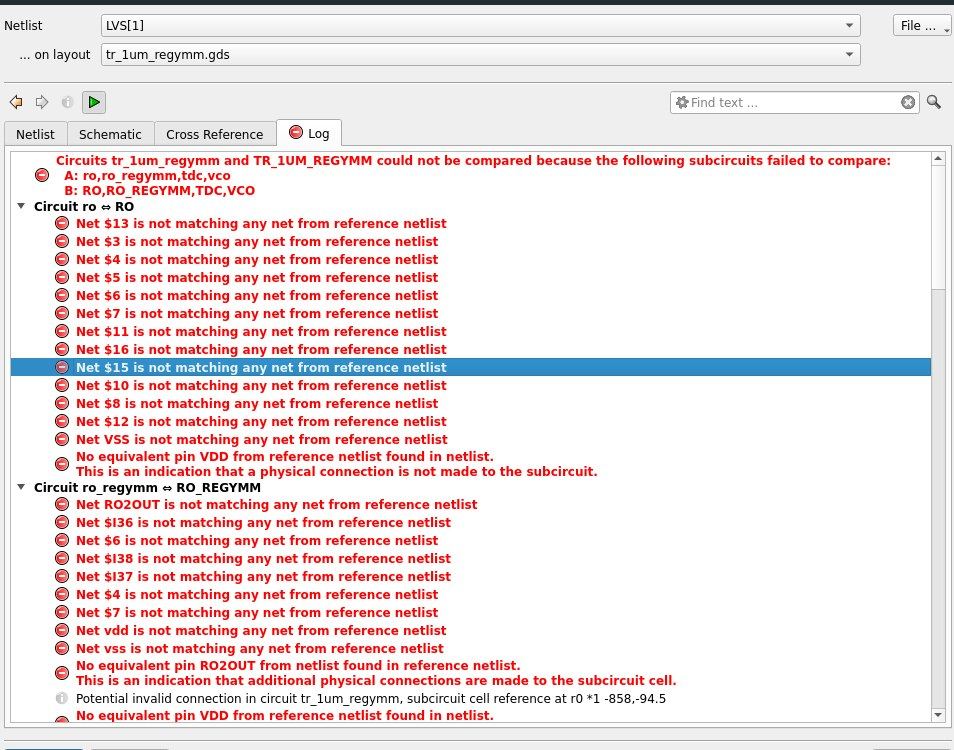Click error icon beside Net $15 row
Screen dimensions: 954x750
pos(62,367)
